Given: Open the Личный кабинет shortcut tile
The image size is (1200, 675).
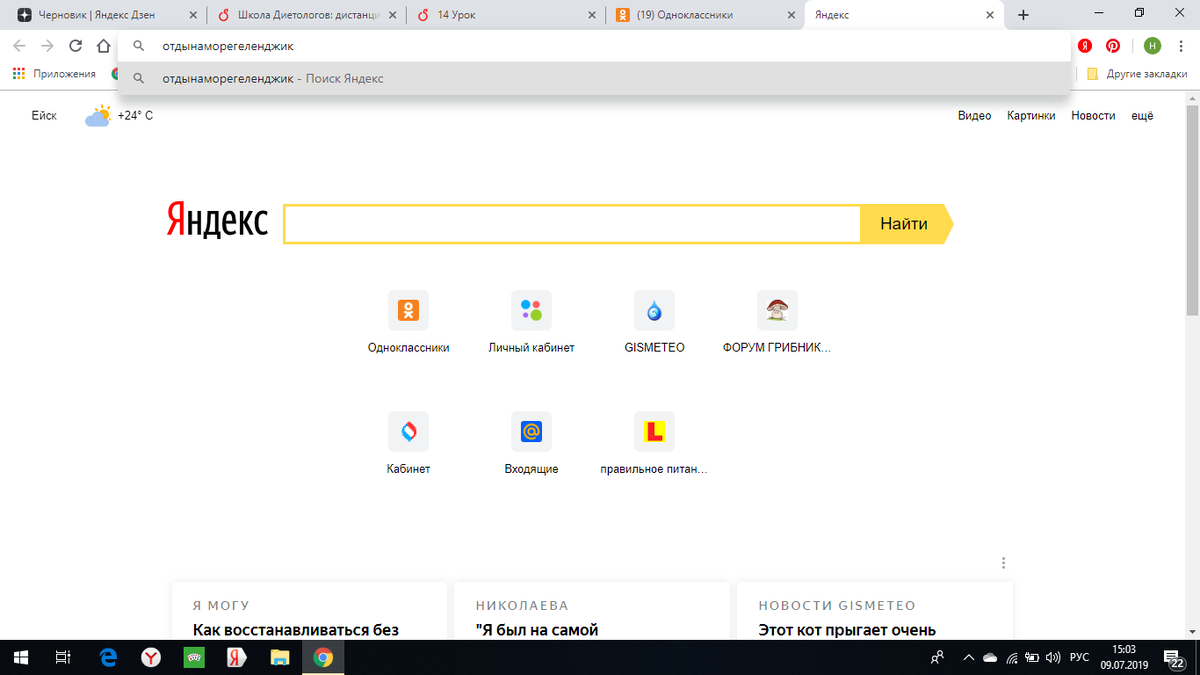Looking at the screenshot, I should click(x=531, y=322).
